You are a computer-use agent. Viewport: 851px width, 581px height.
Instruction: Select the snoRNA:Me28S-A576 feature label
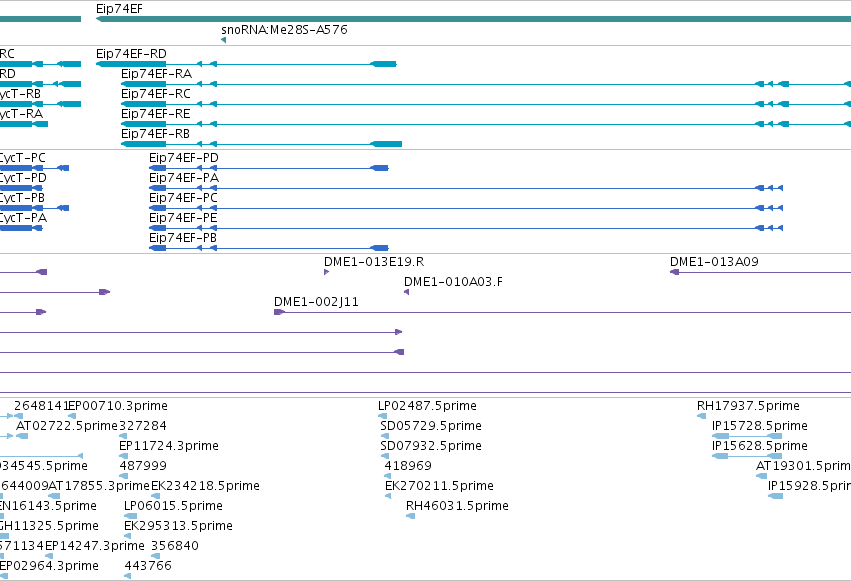pos(284,29)
